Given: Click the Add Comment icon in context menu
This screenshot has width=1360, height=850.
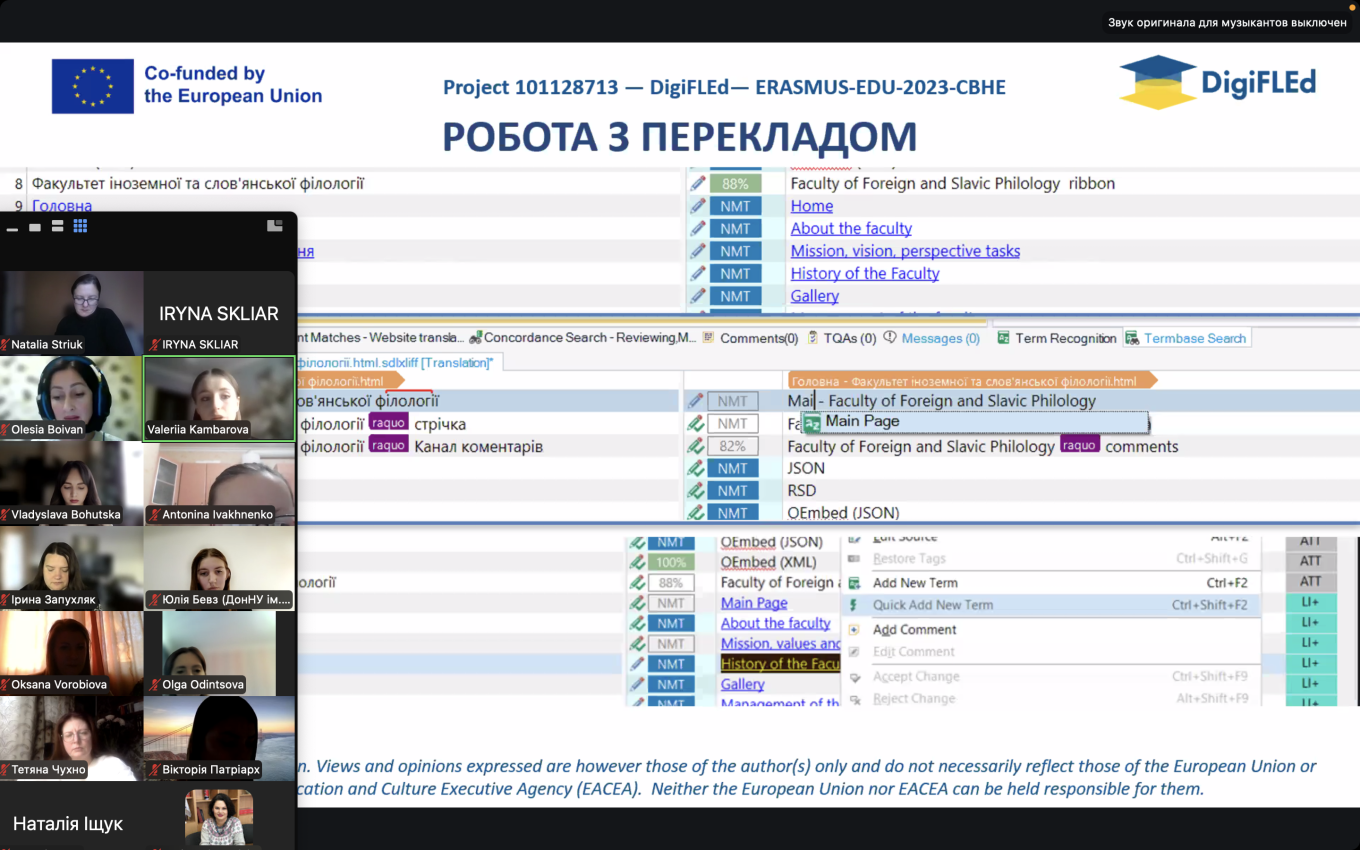Looking at the screenshot, I should pyautogui.click(x=854, y=630).
